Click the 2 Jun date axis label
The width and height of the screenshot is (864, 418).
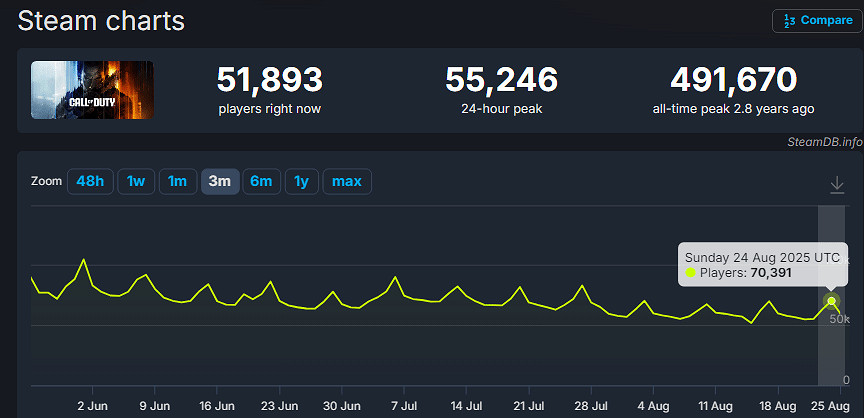[x=92, y=406]
